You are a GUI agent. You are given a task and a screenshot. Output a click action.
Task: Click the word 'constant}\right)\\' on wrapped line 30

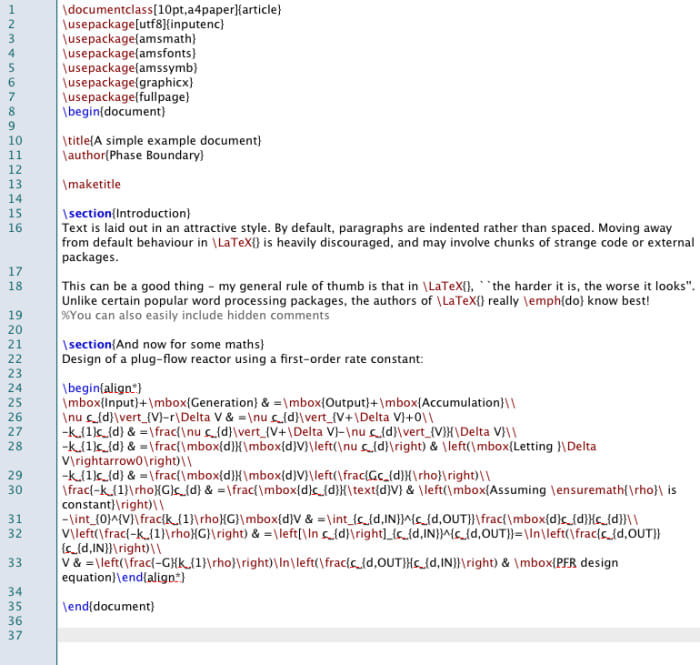tap(113, 505)
